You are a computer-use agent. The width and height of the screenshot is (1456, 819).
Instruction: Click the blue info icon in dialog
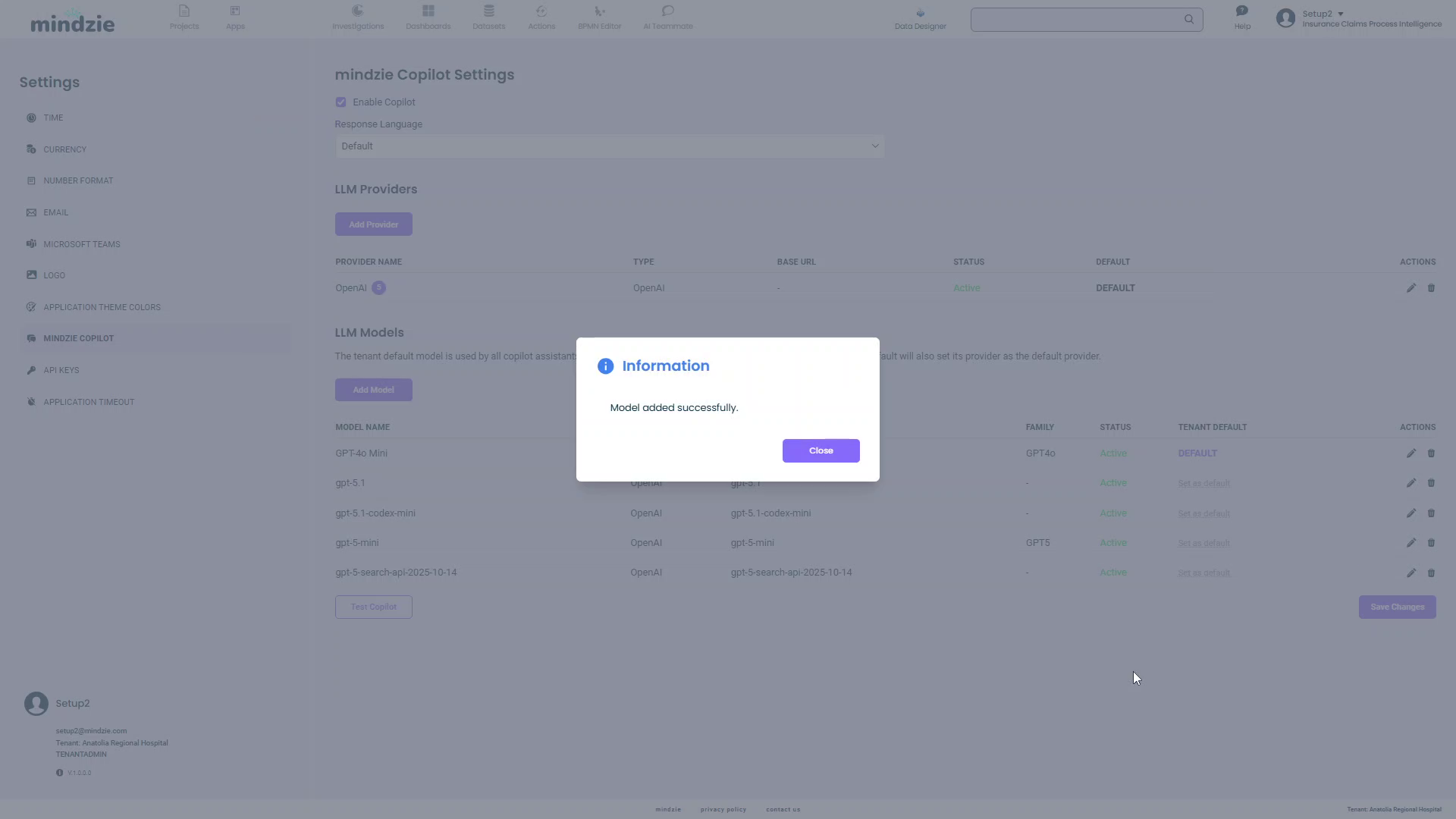point(605,366)
